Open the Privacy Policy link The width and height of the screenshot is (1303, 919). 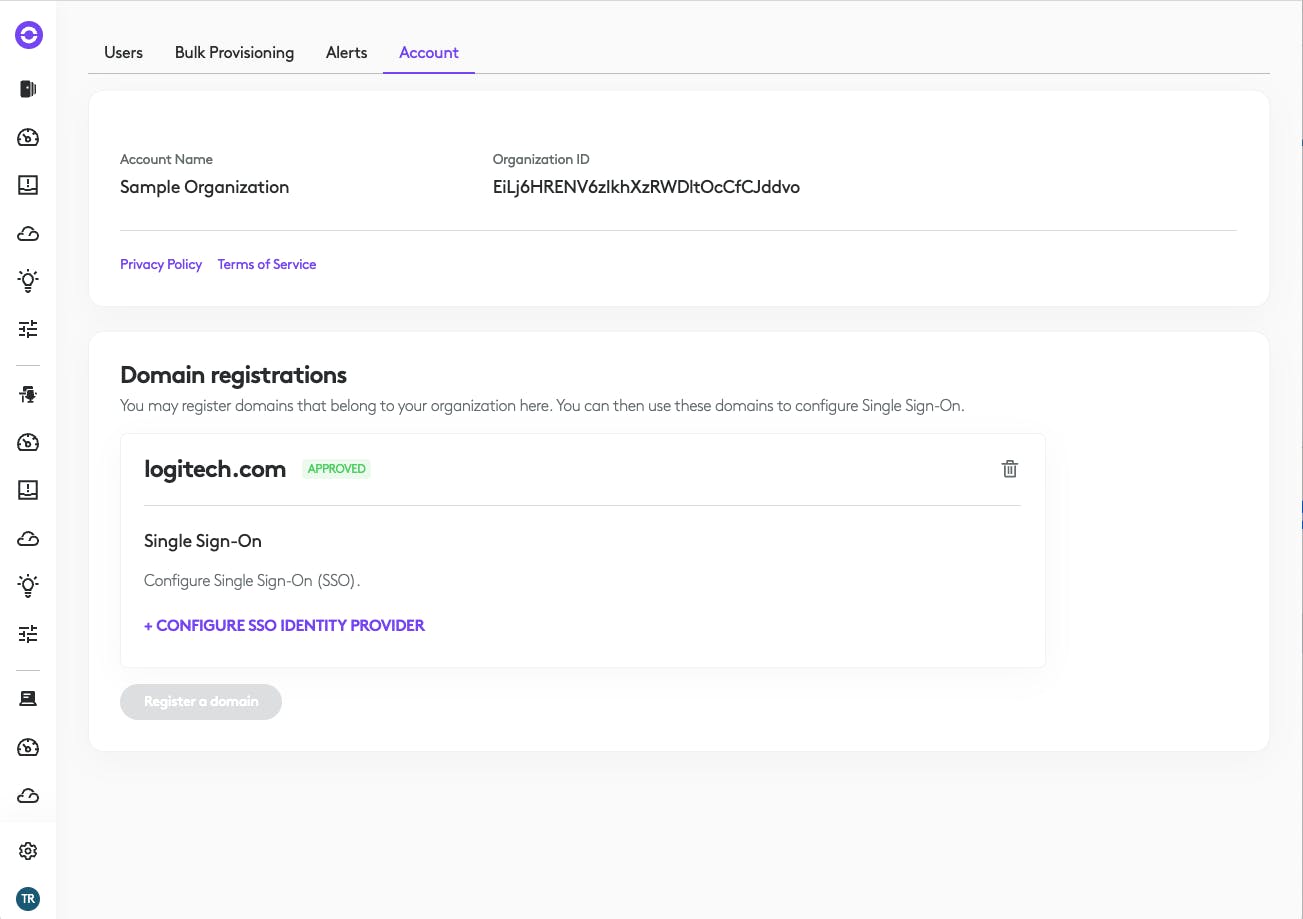pyautogui.click(x=161, y=265)
